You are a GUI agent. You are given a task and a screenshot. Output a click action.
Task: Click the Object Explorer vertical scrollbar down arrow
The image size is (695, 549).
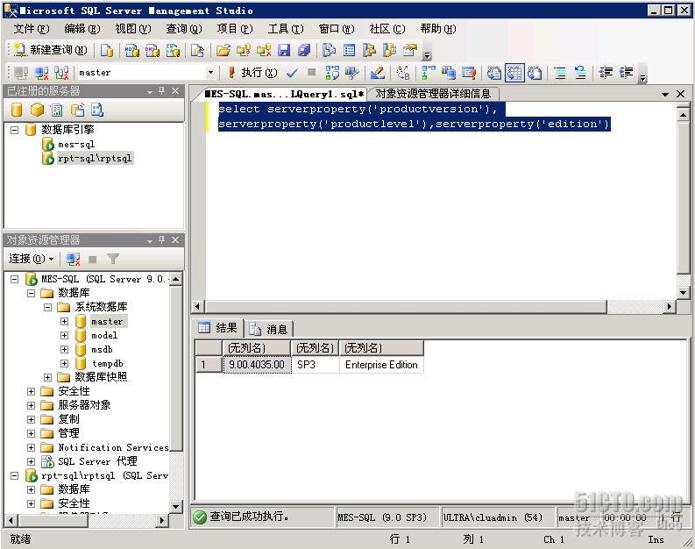point(176,506)
